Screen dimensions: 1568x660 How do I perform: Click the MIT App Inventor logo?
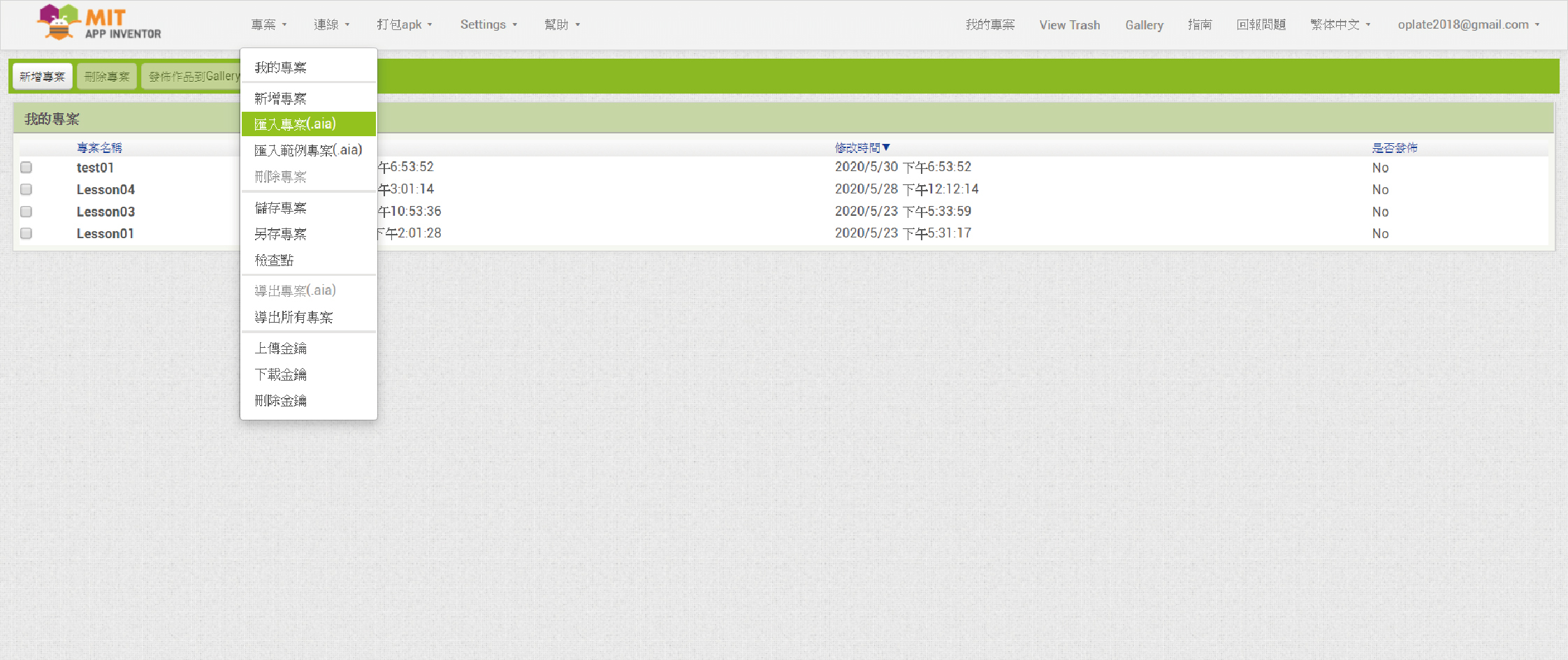(99, 22)
